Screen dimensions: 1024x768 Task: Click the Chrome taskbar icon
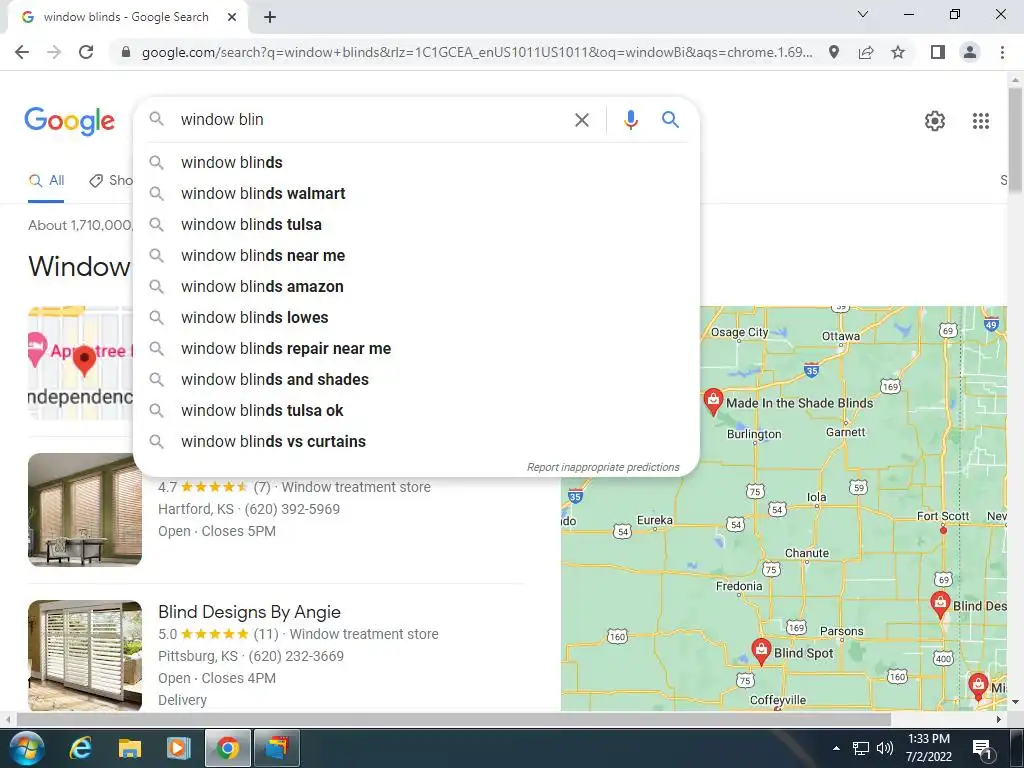227,748
